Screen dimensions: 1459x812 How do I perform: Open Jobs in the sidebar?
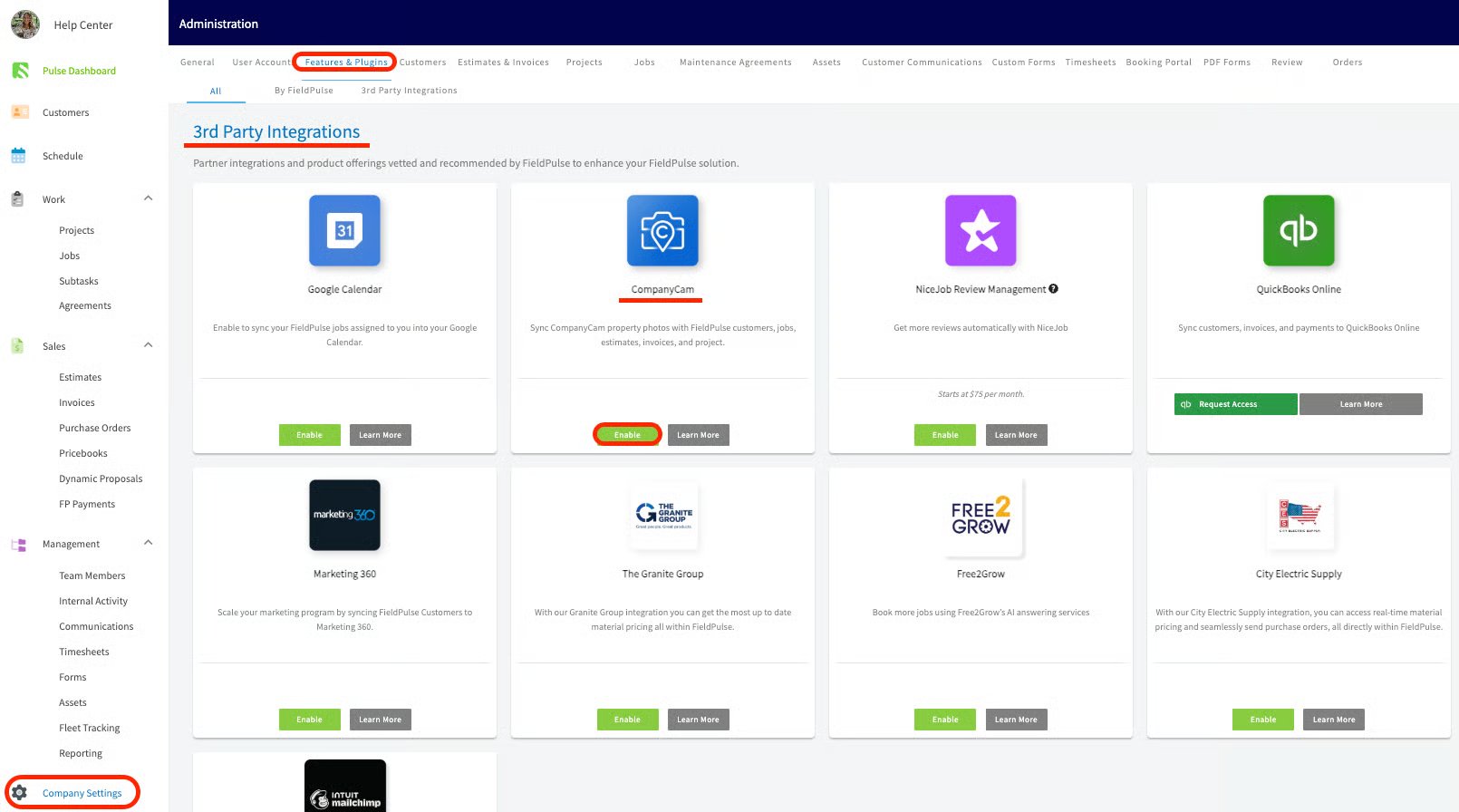coord(70,256)
